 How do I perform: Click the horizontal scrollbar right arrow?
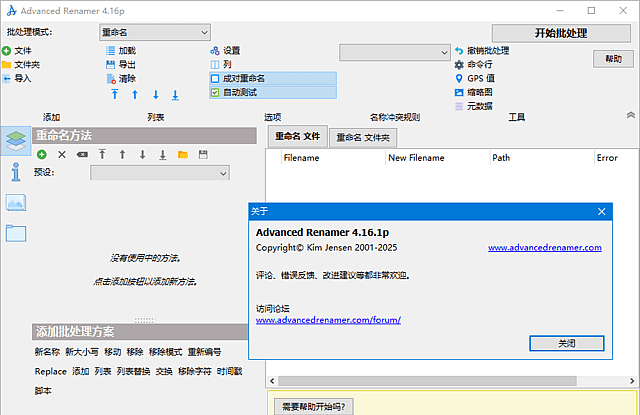pyautogui.click(x=632, y=381)
